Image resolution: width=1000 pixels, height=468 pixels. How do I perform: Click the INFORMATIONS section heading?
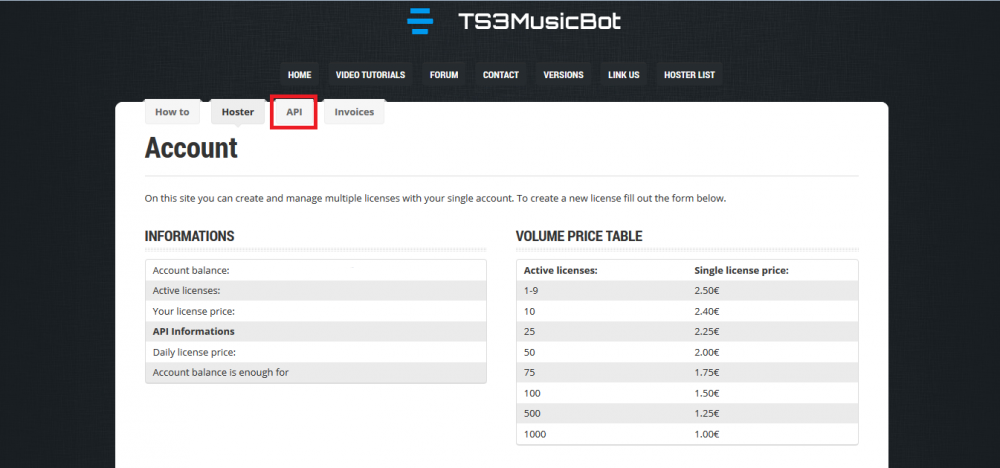[x=189, y=236]
